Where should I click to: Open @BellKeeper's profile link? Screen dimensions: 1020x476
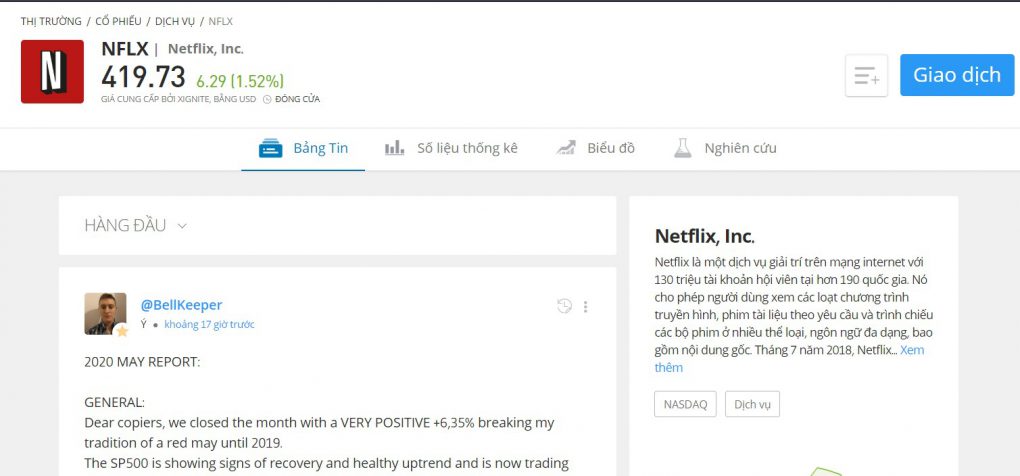click(181, 305)
